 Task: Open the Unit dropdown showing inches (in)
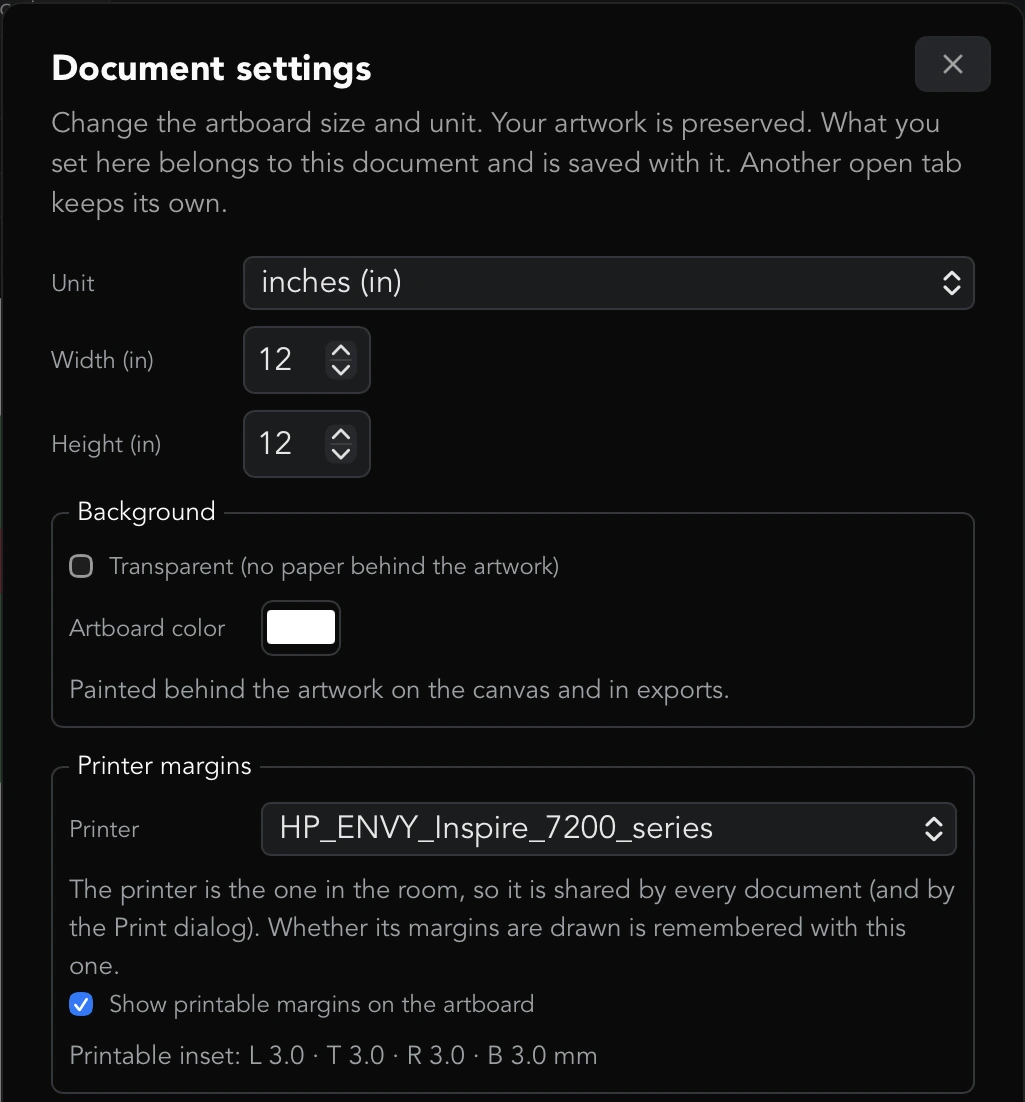point(609,283)
